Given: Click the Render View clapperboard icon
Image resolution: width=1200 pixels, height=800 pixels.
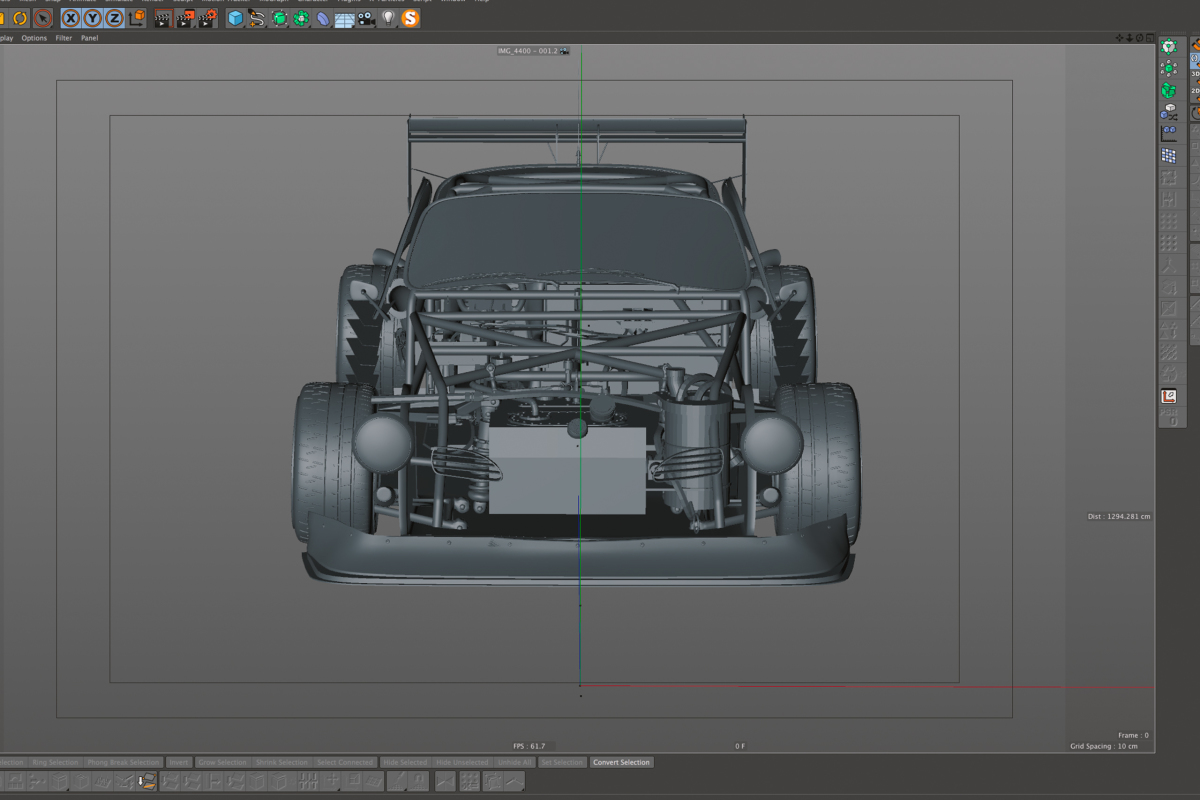Looking at the screenshot, I should (x=162, y=18).
